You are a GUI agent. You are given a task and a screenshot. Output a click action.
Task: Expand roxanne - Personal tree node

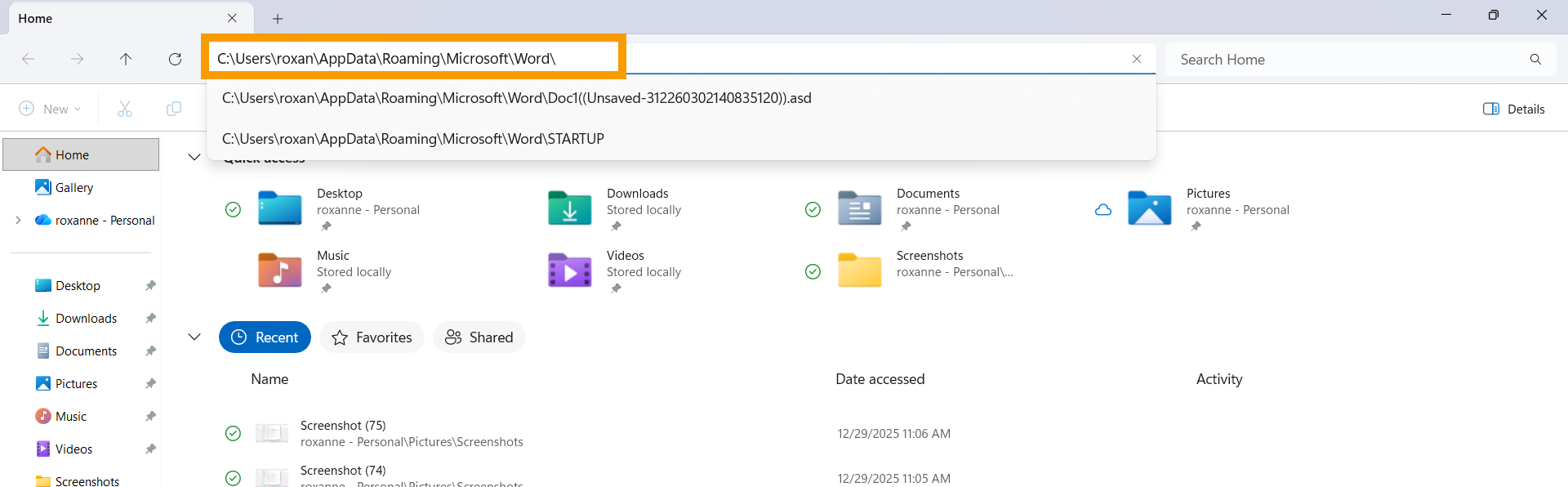point(18,221)
